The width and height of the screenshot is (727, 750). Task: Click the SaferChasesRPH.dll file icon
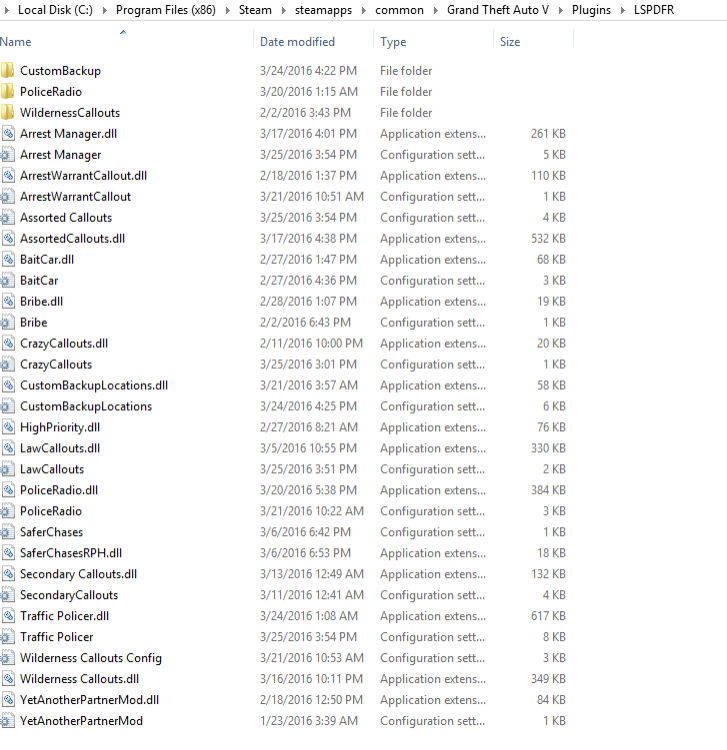[8, 553]
